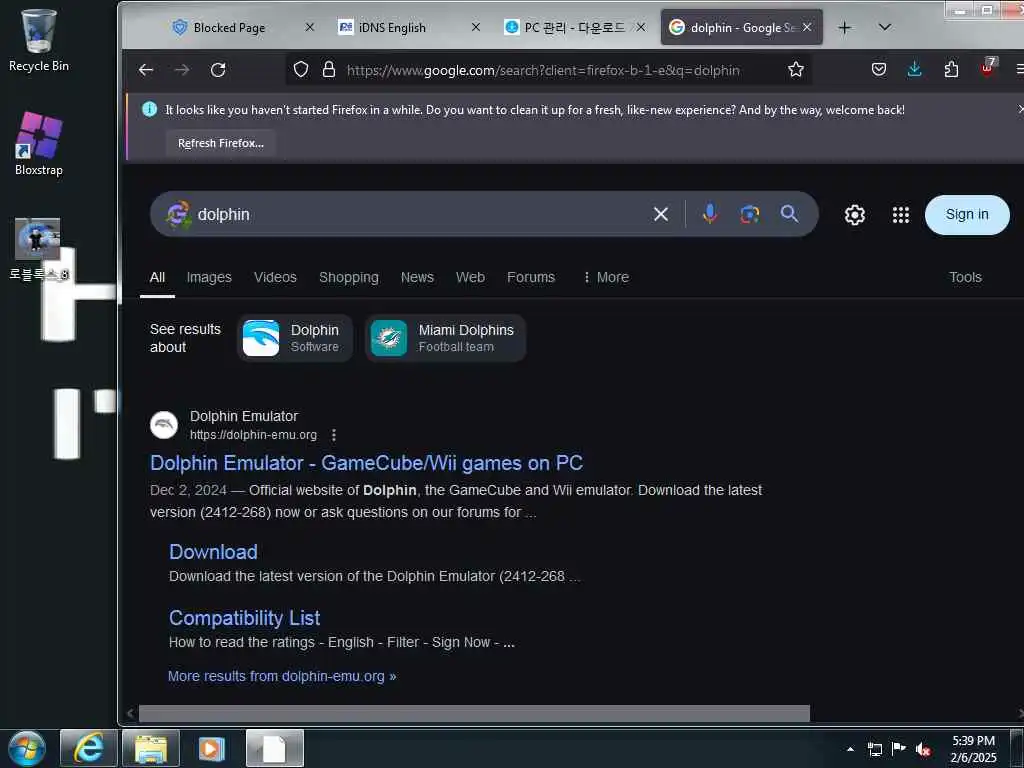1024x768 pixels.
Task: Bookmark this page with the star
Action: pyautogui.click(x=795, y=70)
